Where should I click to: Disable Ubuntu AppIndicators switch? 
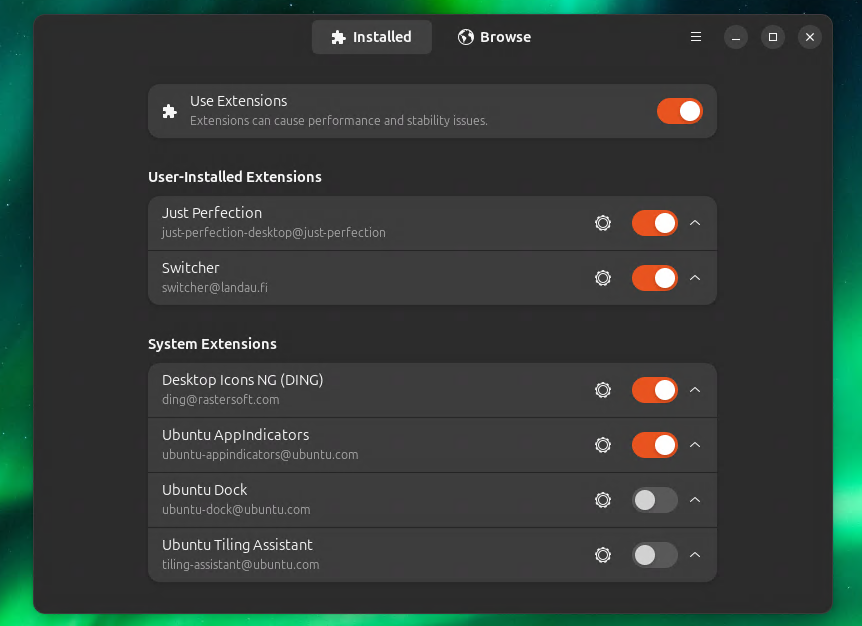(x=654, y=445)
